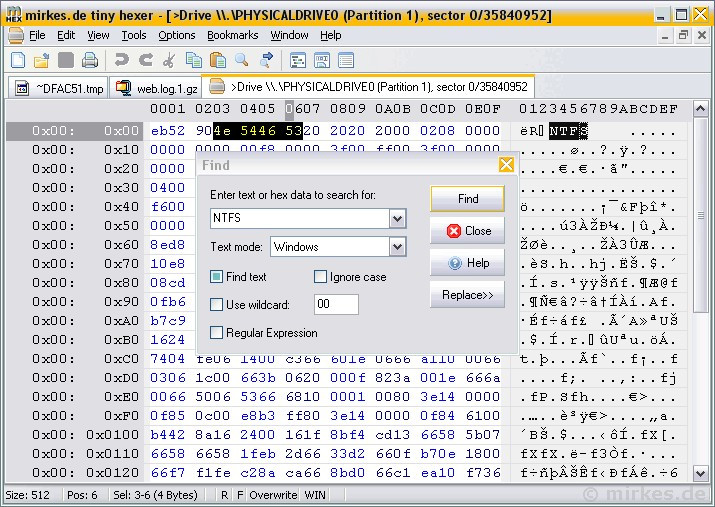The image size is (715, 507).
Task: Click the New file toolbar icon
Action: [18, 61]
